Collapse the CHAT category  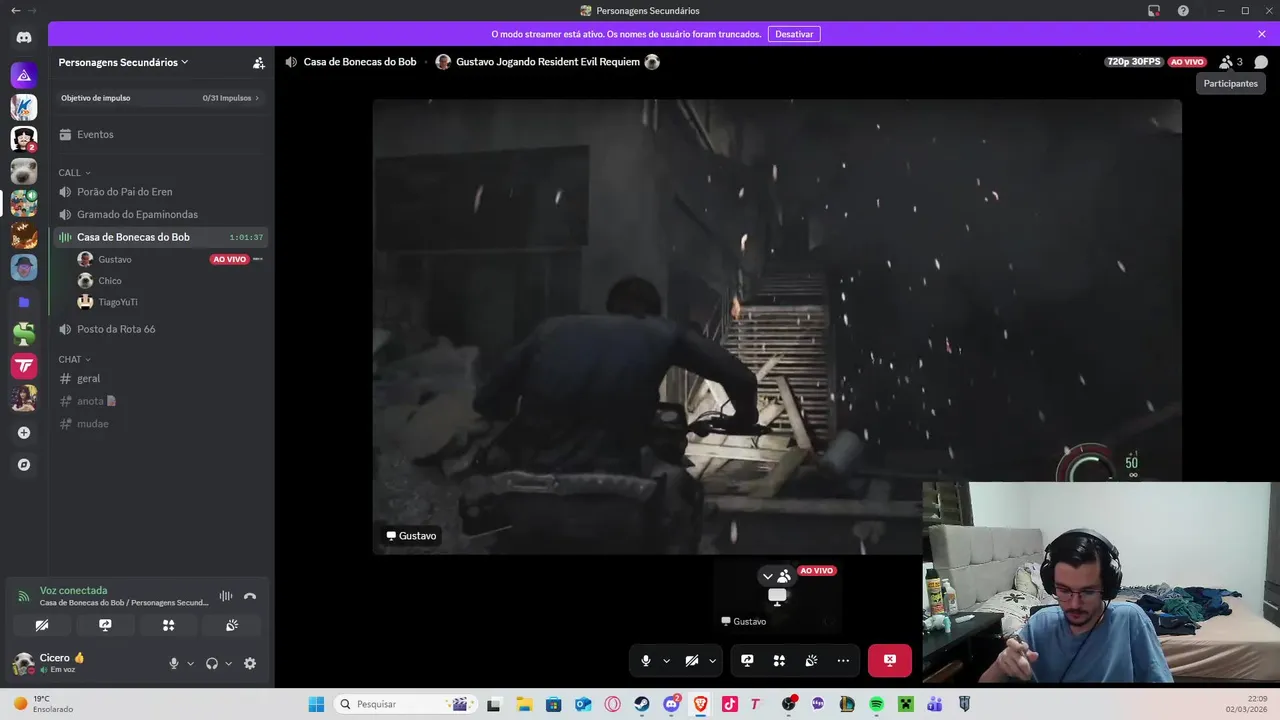(x=74, y=359)
